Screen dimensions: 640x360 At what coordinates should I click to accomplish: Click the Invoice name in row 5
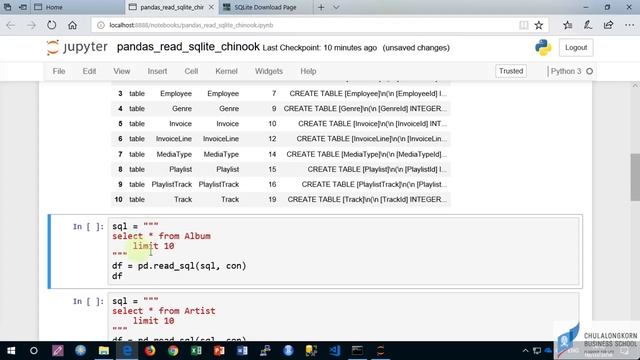pos(180,124)
